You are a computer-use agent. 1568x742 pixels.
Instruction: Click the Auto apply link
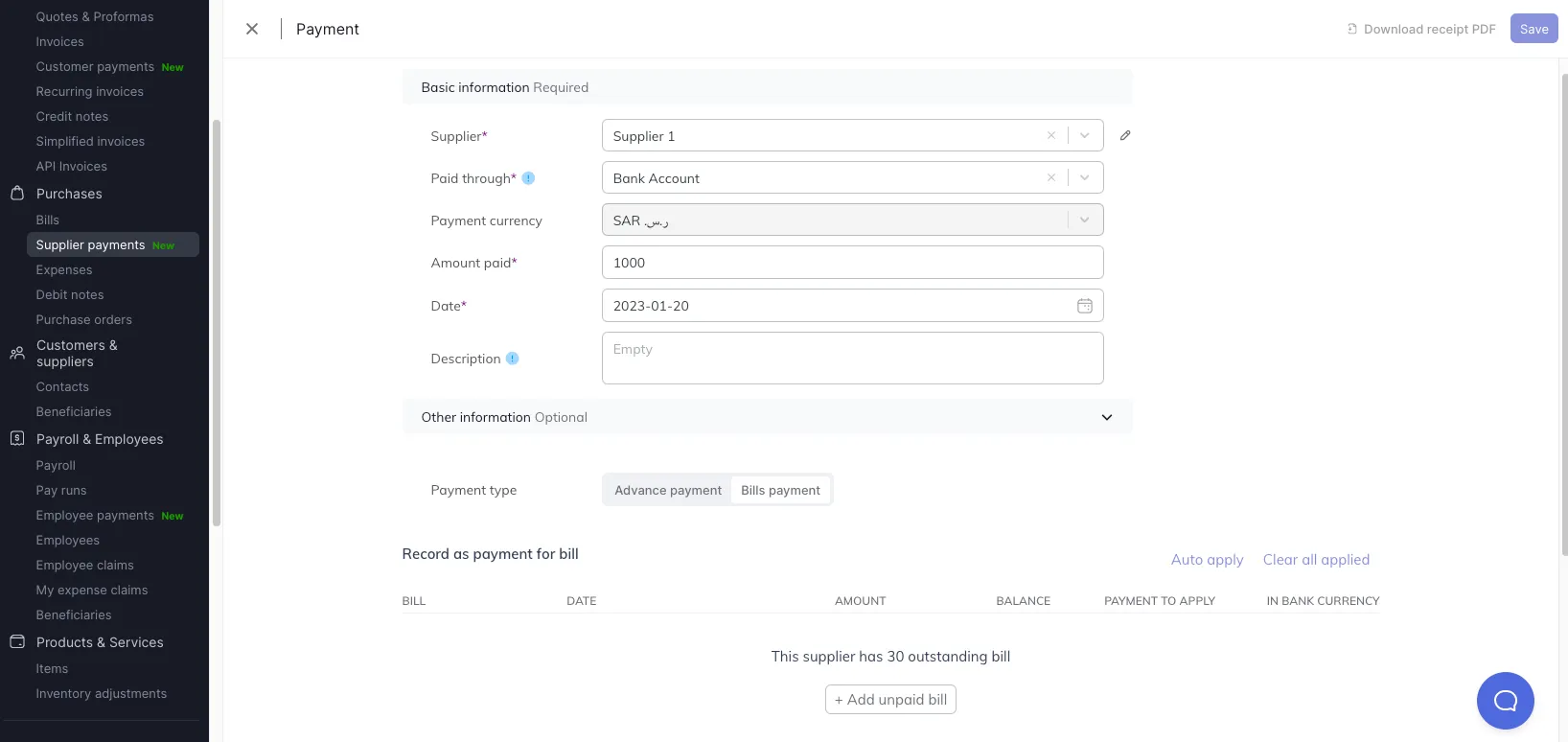pyautogui.click(x=1207, y=559)
